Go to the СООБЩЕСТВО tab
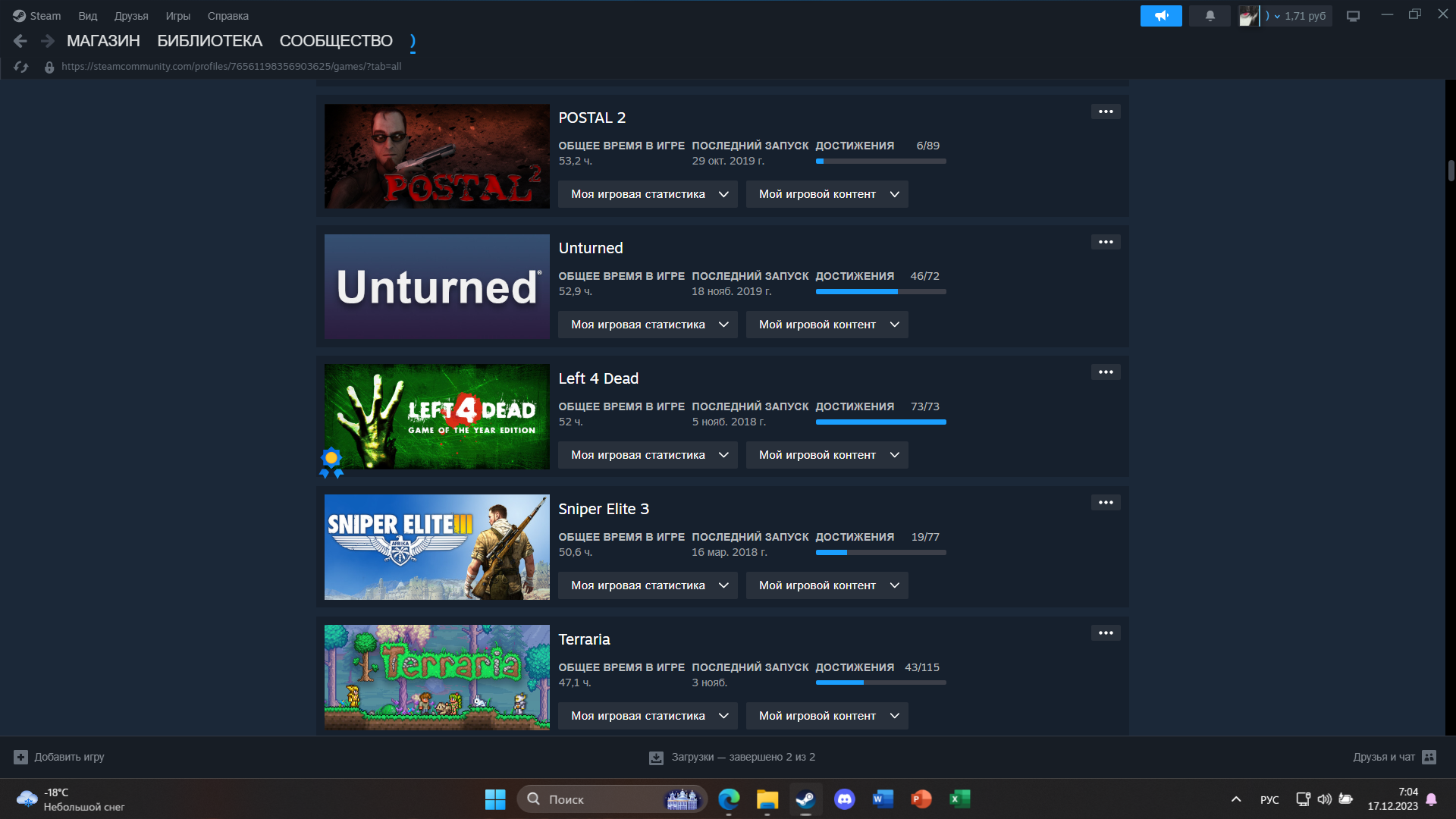The height and width of the screenshot is (819, 1456). point(336,41)
